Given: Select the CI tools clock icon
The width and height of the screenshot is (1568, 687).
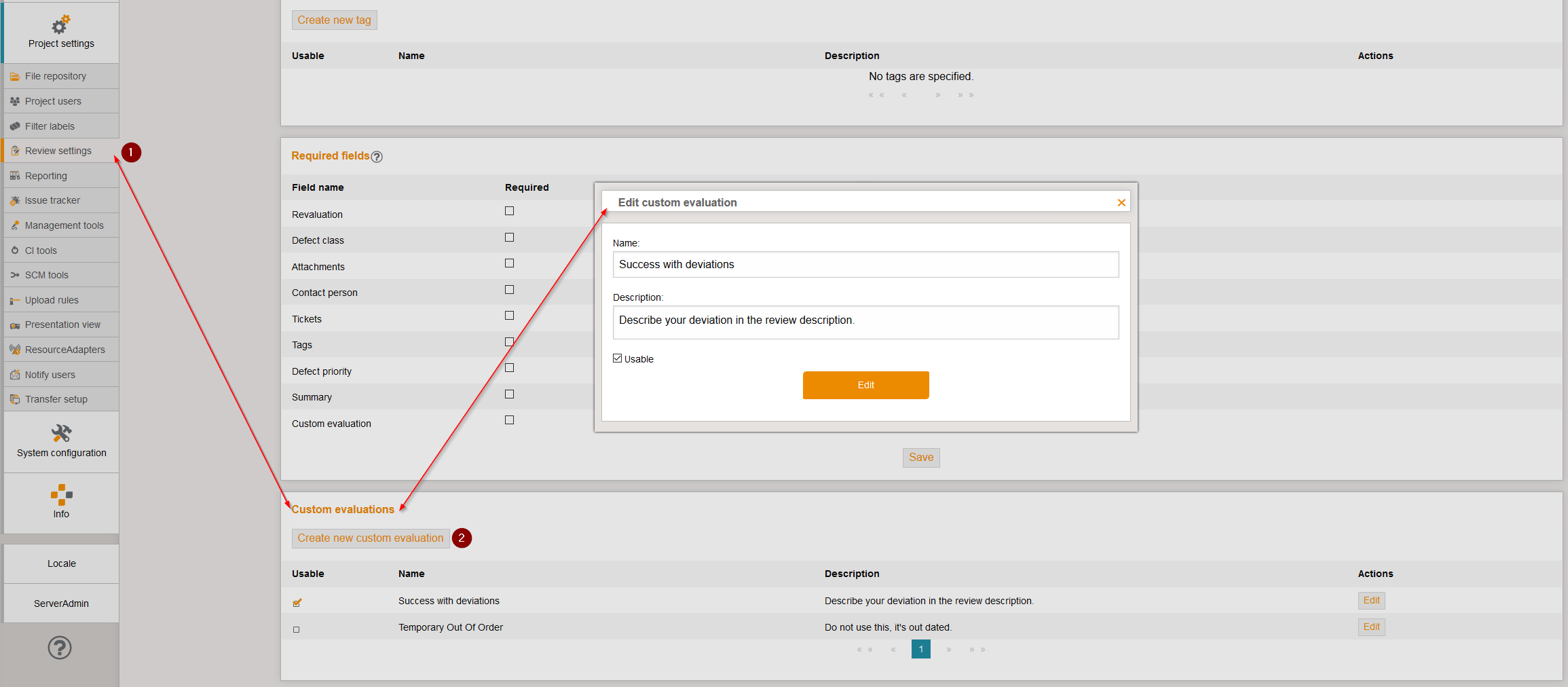Looking at the screenshot, I should click(15, 250).
